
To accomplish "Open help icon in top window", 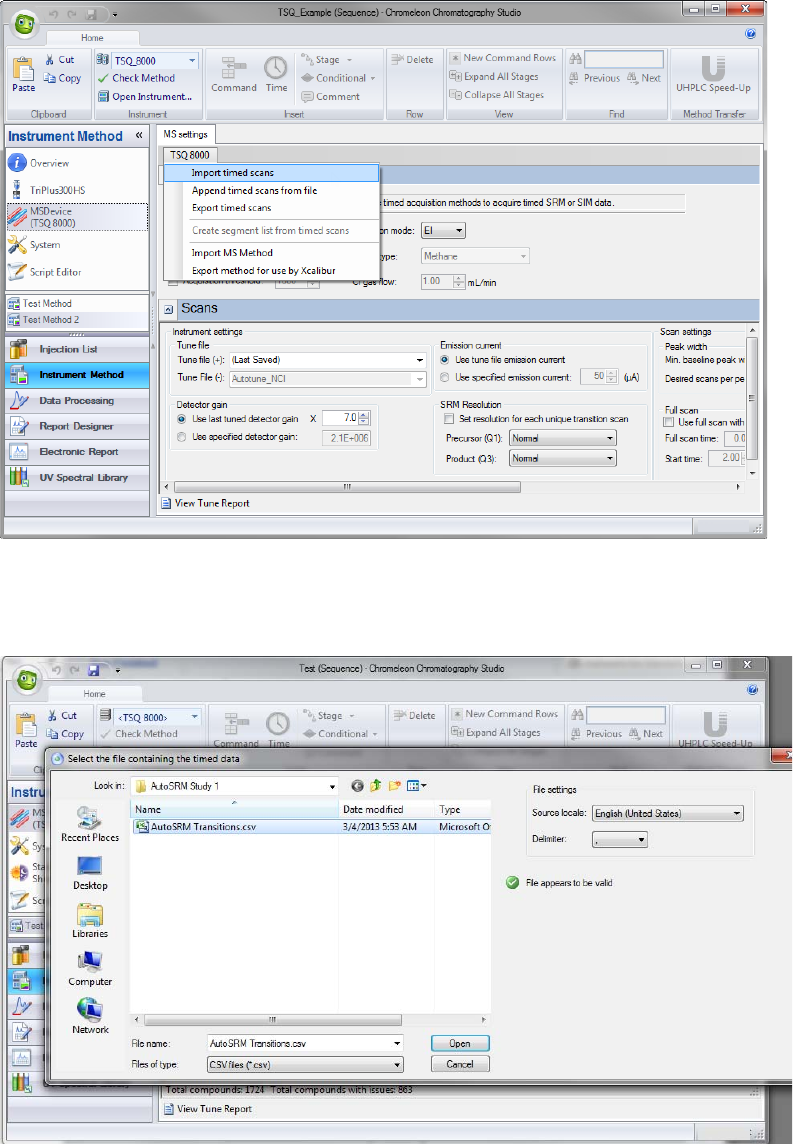I will (x=750, y=34).
